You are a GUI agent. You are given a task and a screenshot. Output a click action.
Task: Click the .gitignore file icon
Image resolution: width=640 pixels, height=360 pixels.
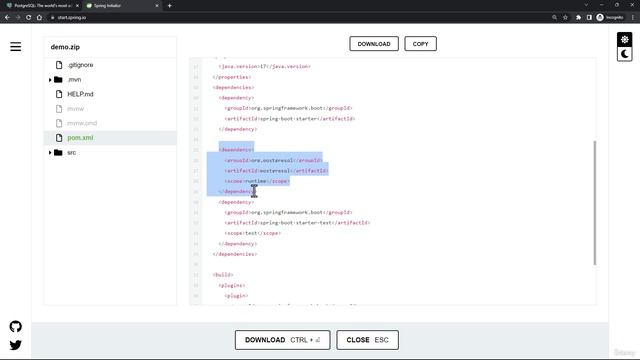(x=59, y=65)
